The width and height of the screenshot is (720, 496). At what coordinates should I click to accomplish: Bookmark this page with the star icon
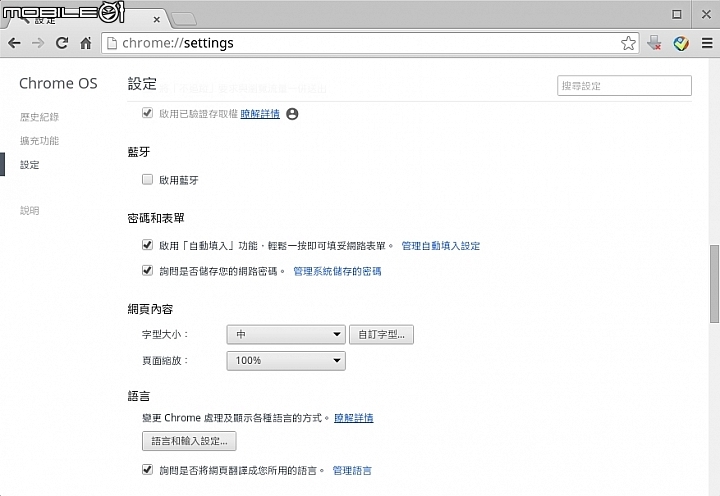(628, 43)
